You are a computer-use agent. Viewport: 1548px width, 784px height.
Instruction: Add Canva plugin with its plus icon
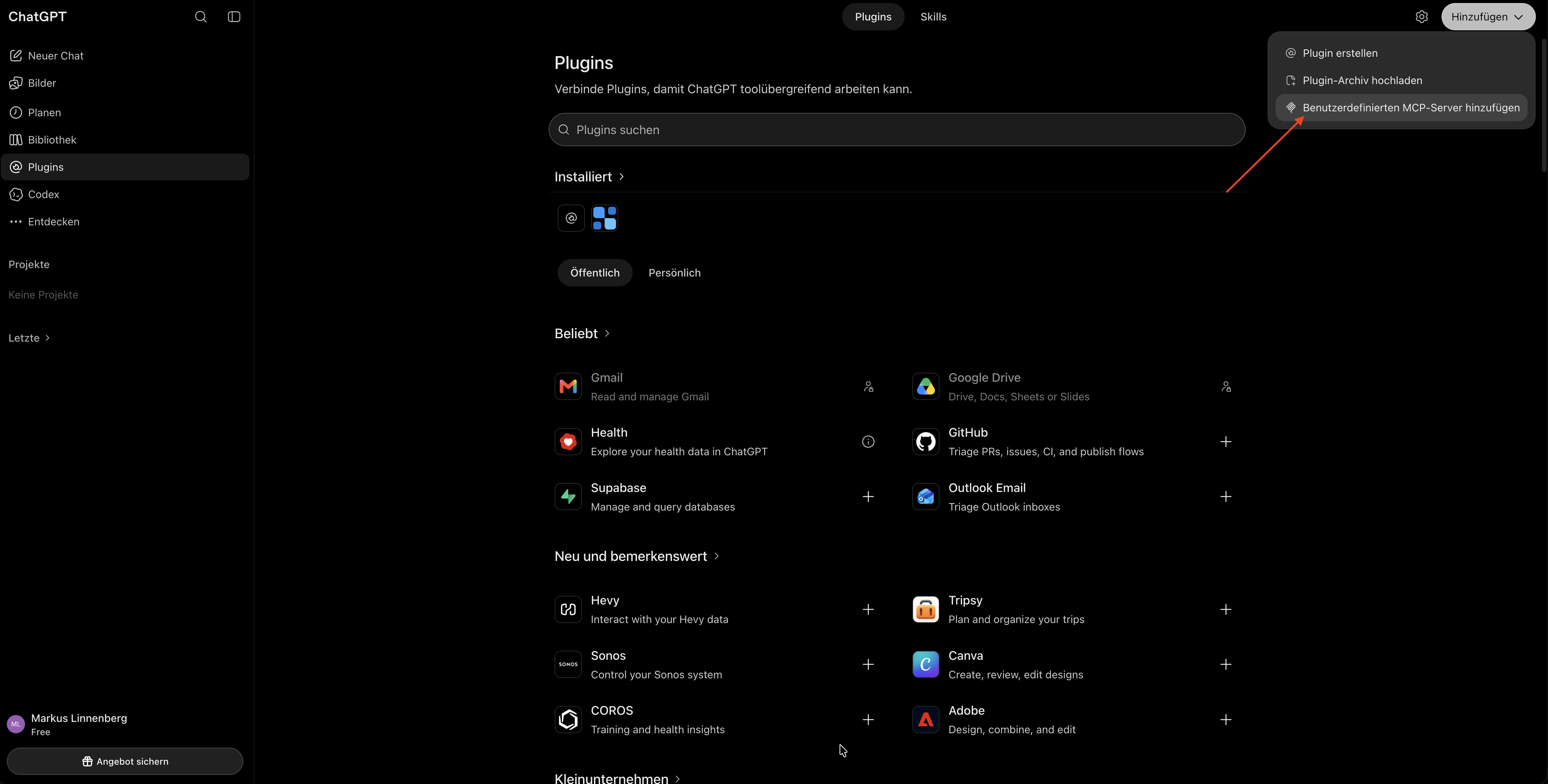1226,664
